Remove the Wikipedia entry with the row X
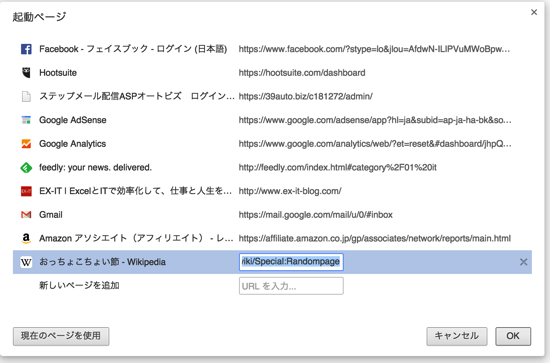The height and width of the screenshot is (363, 550). [523, 262]
